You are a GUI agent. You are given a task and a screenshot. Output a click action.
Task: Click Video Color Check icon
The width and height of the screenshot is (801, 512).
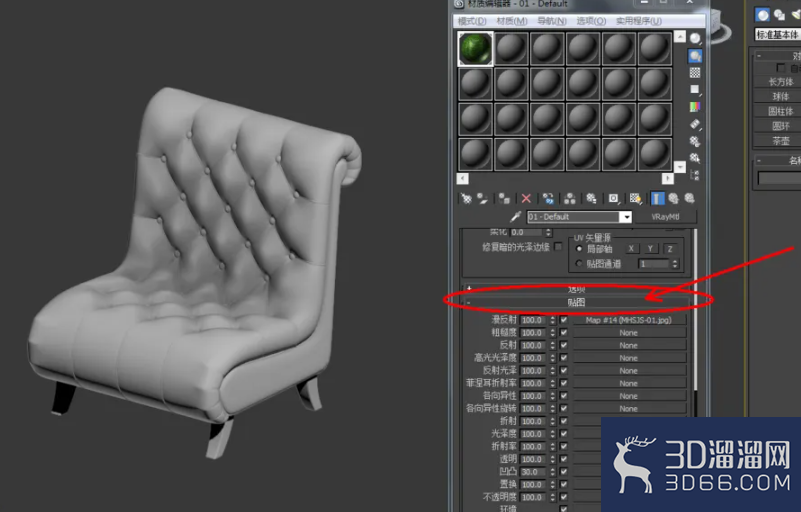[x=695, y=106]
